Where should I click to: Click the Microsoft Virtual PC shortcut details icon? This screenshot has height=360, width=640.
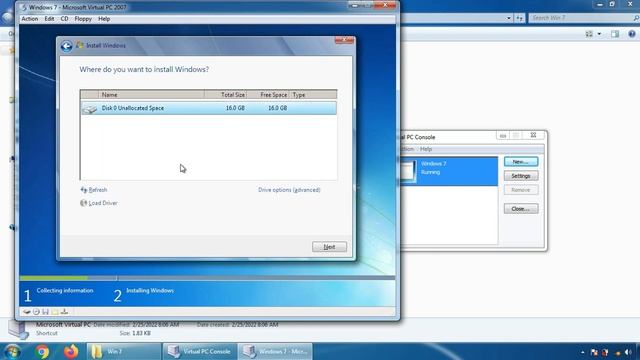(x=18, y=329)
